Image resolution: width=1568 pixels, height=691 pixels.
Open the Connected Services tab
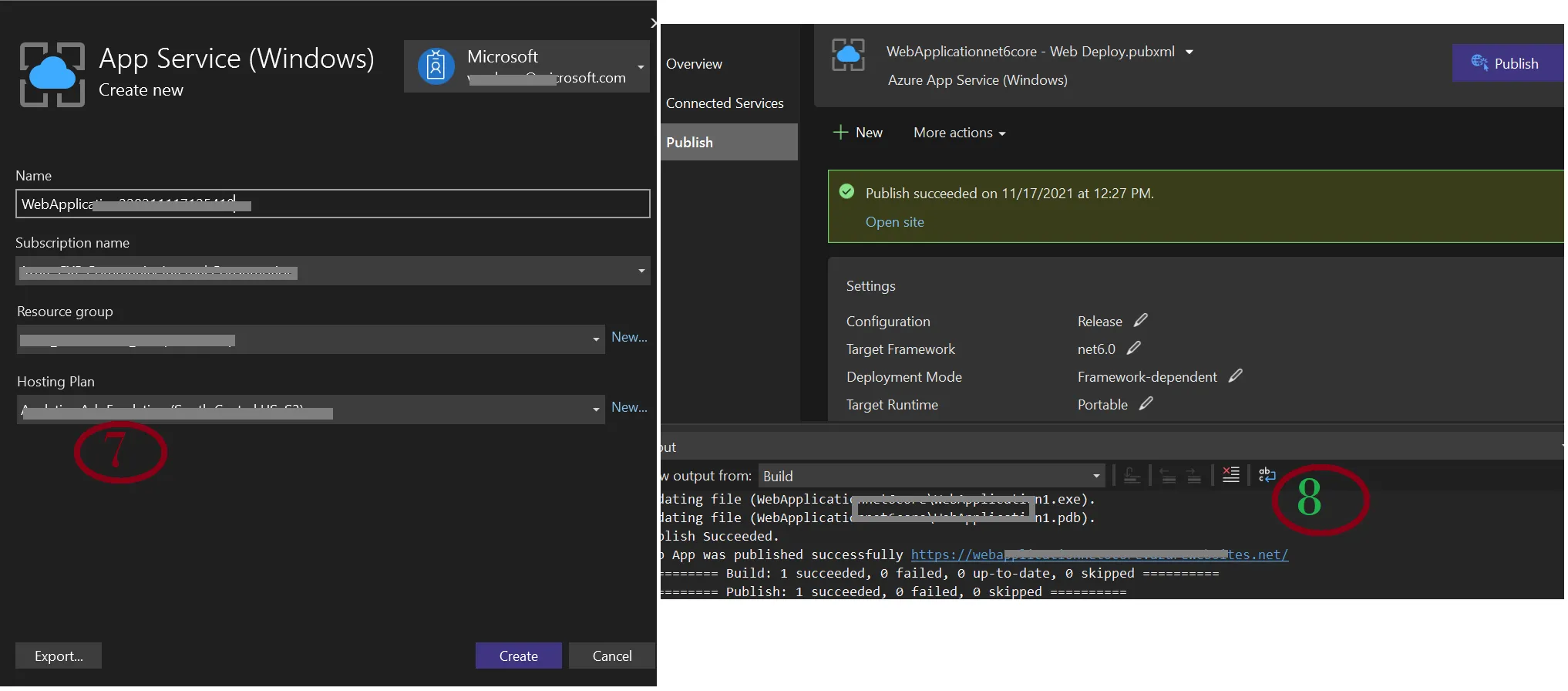[725, 103]
